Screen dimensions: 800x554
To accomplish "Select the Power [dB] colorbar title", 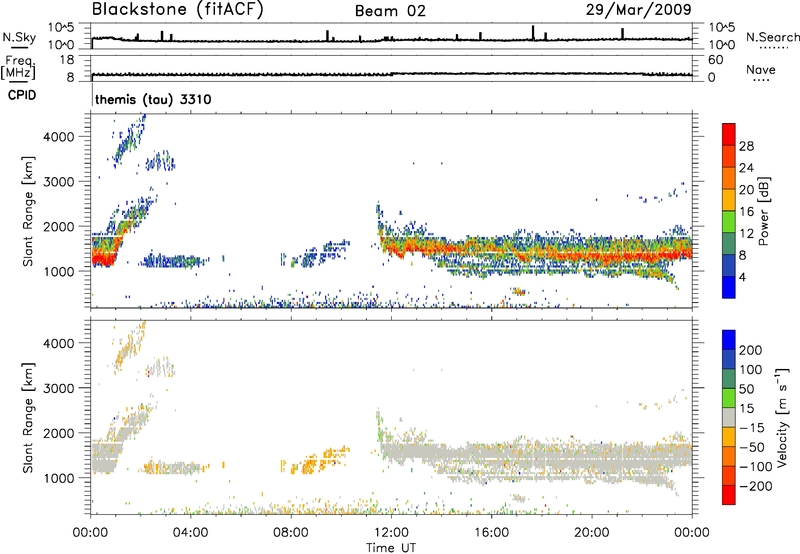I will (763, 211).
